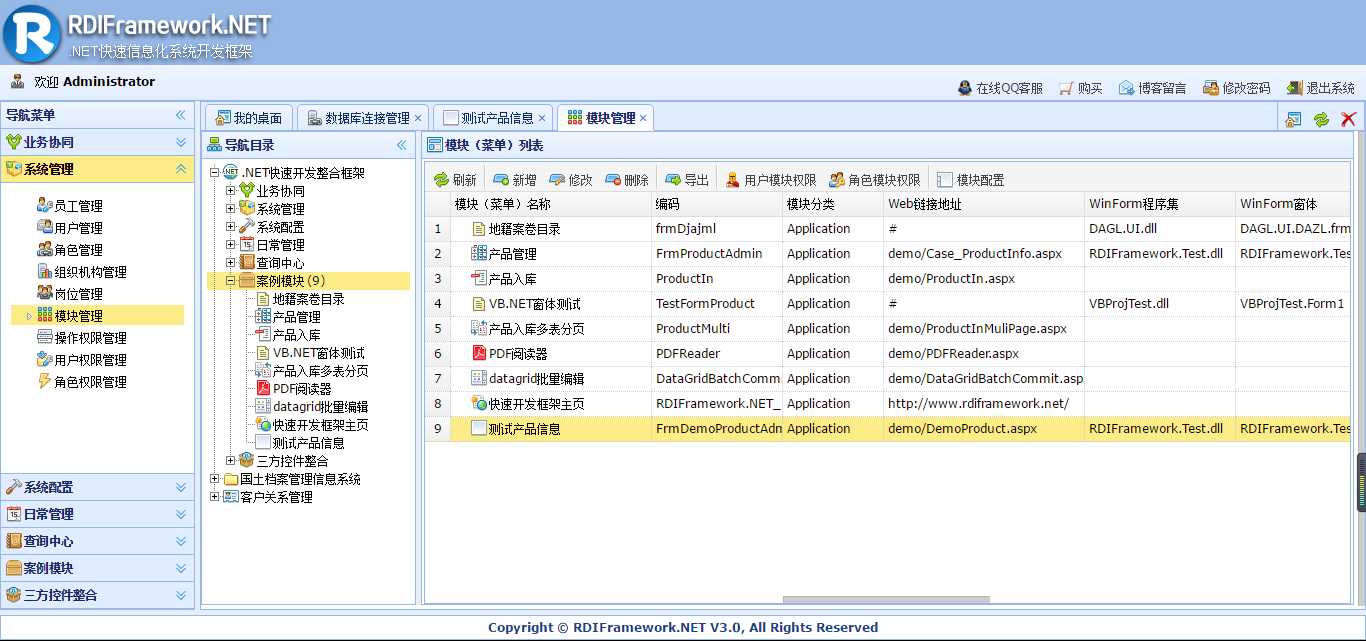This screenshot has width=1366, height=641.
Task: Open 博客留言 blog message link
Action: pos(1152,88)
